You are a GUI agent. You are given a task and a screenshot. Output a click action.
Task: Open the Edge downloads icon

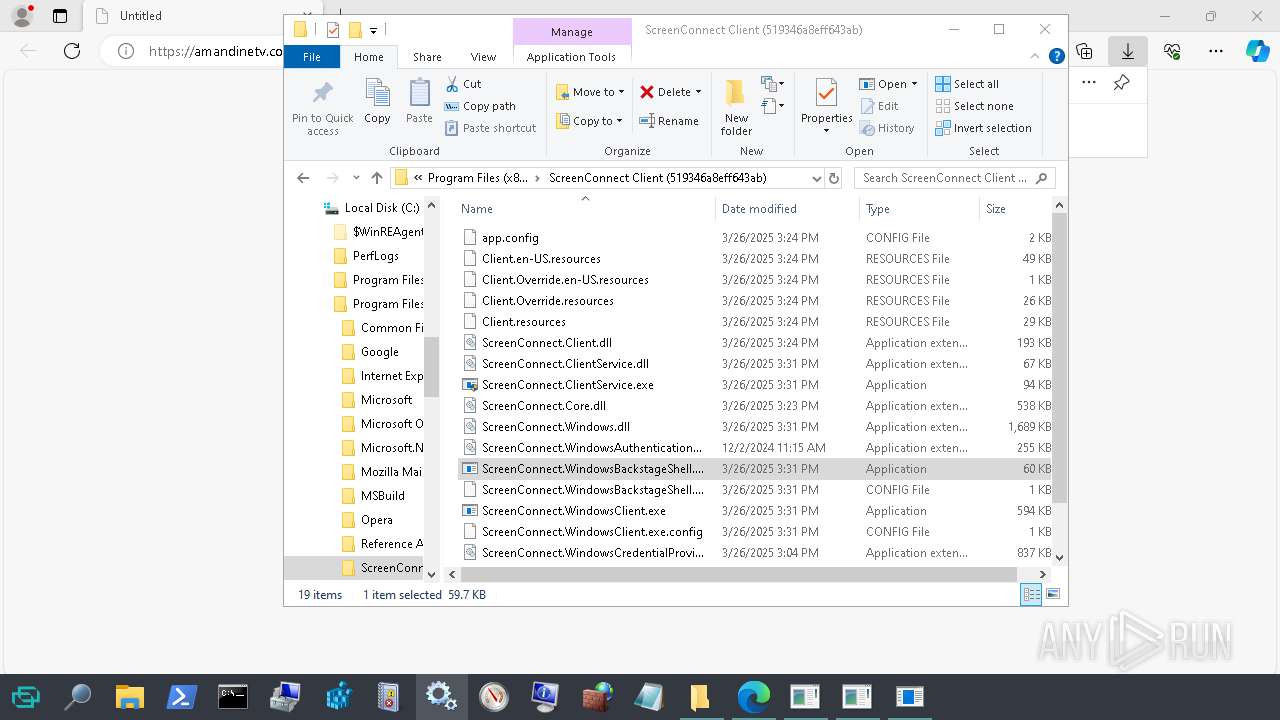pos(1128,50)
